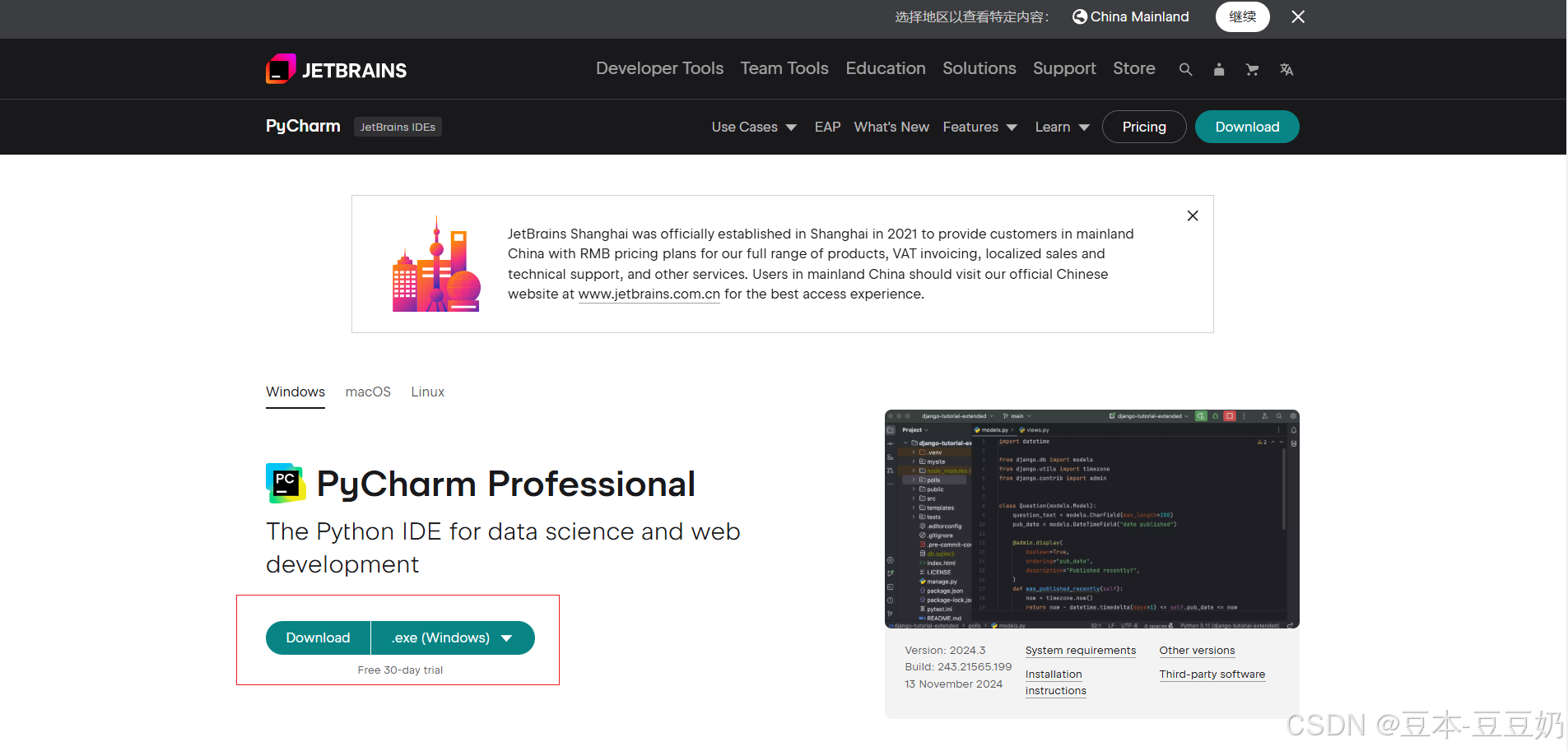Open the site search magnifier icon

tap(1185, 70)
